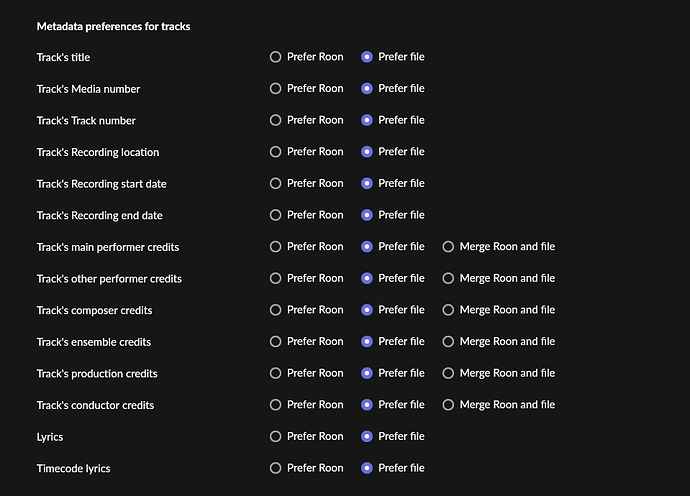The image size is (690, 496).
Task: Enable Merge Roon and file for conductor credits
Action: 449,405
